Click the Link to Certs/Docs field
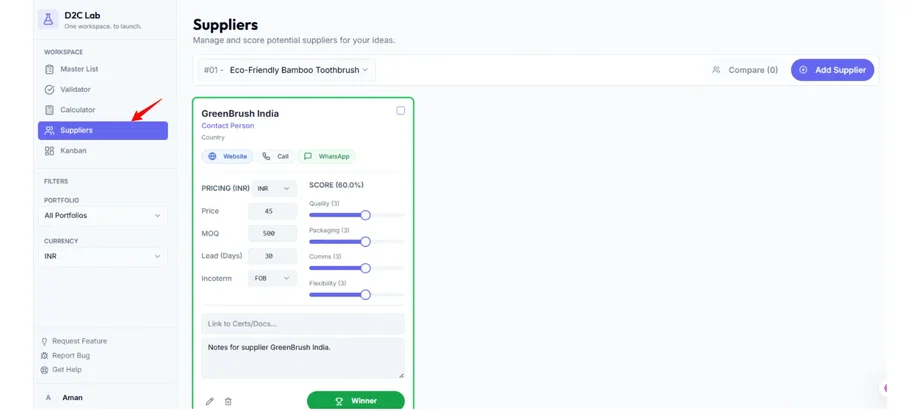The height and width of the screenshot is (411, 920). click(x=302, y=323)
